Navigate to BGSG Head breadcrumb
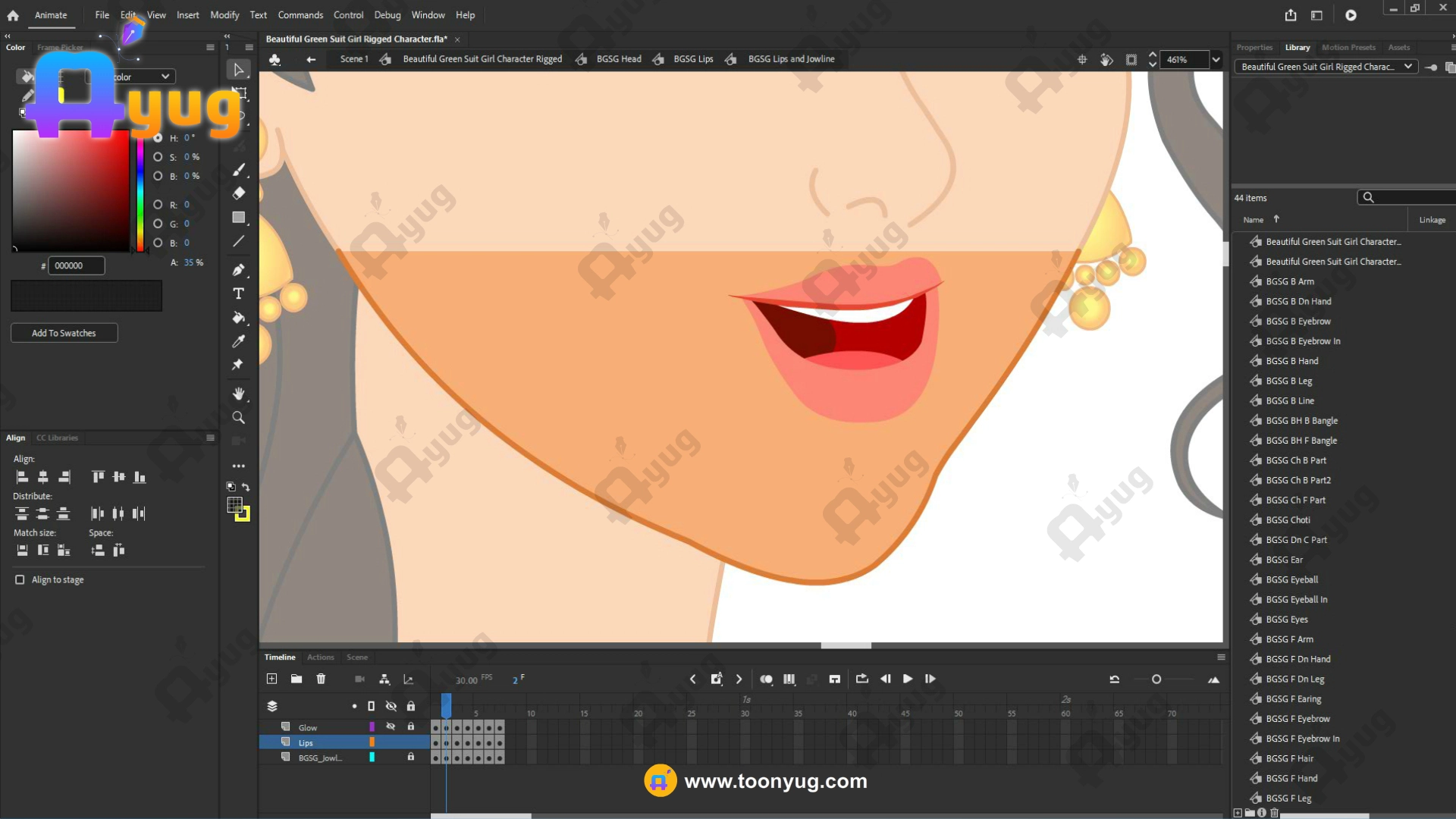Image resolution: width=1456 pixels, height=819 pixels. 618,59
